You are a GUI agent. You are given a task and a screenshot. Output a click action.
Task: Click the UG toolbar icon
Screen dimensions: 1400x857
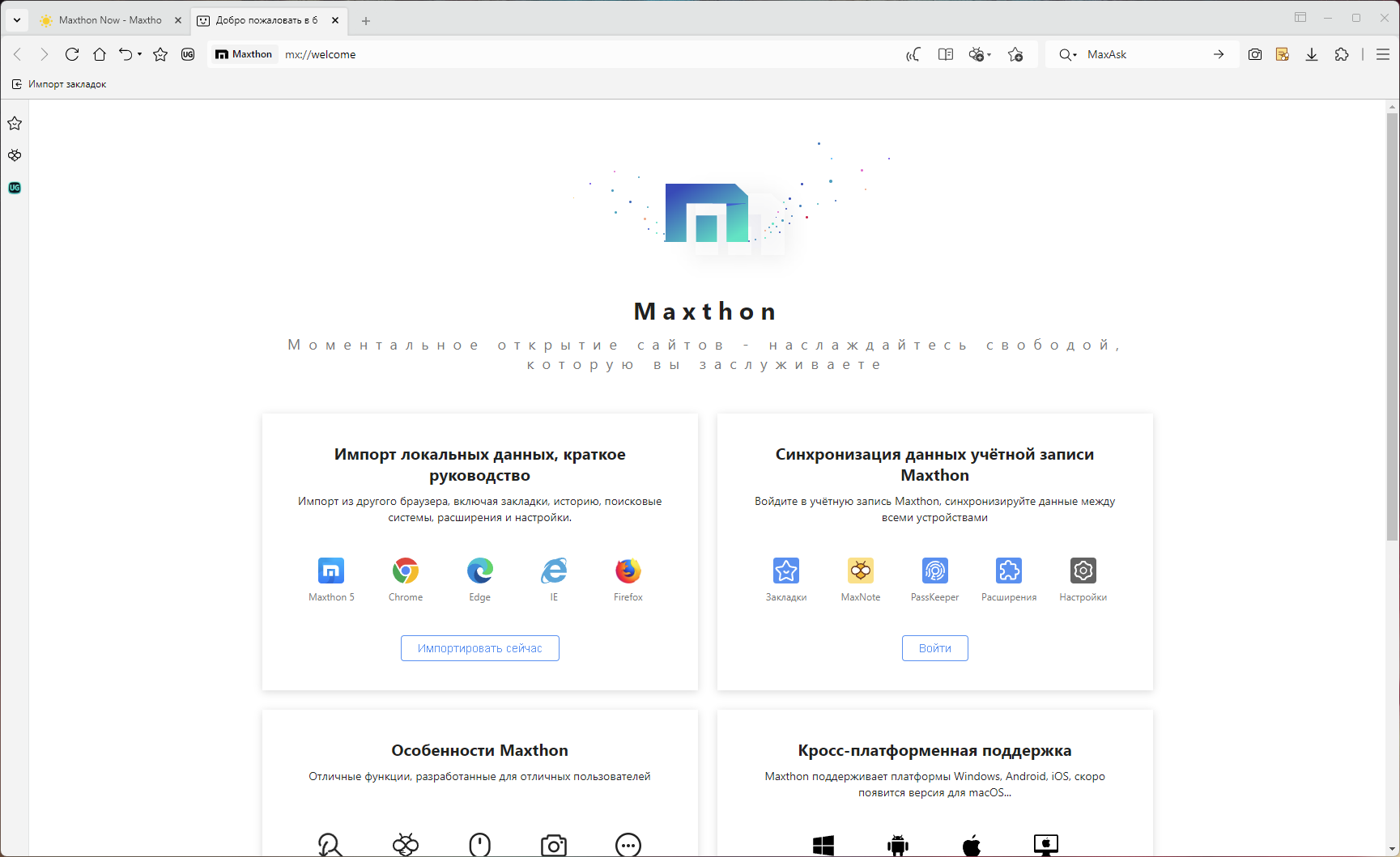click(x=188, y=54)
